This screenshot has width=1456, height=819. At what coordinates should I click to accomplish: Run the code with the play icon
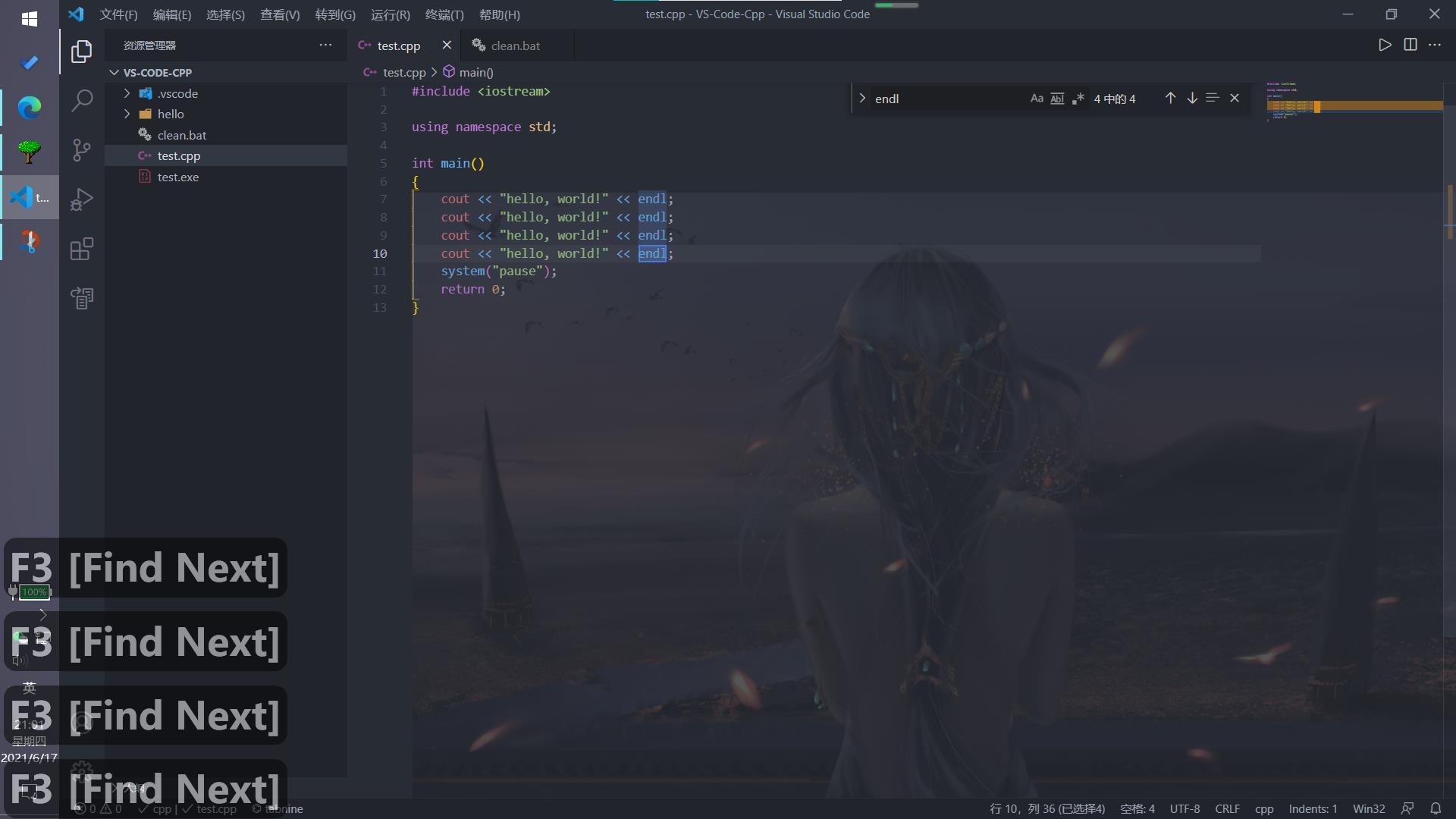pos(1385,45)
